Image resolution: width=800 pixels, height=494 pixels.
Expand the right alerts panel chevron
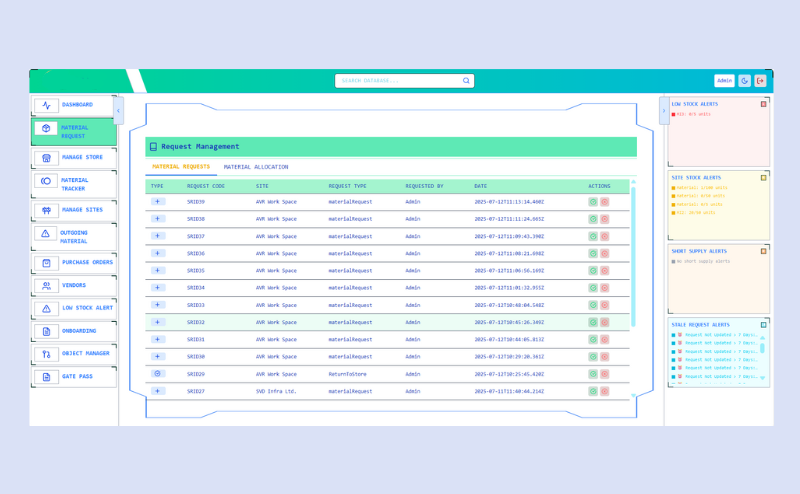[x=664, y=110]
